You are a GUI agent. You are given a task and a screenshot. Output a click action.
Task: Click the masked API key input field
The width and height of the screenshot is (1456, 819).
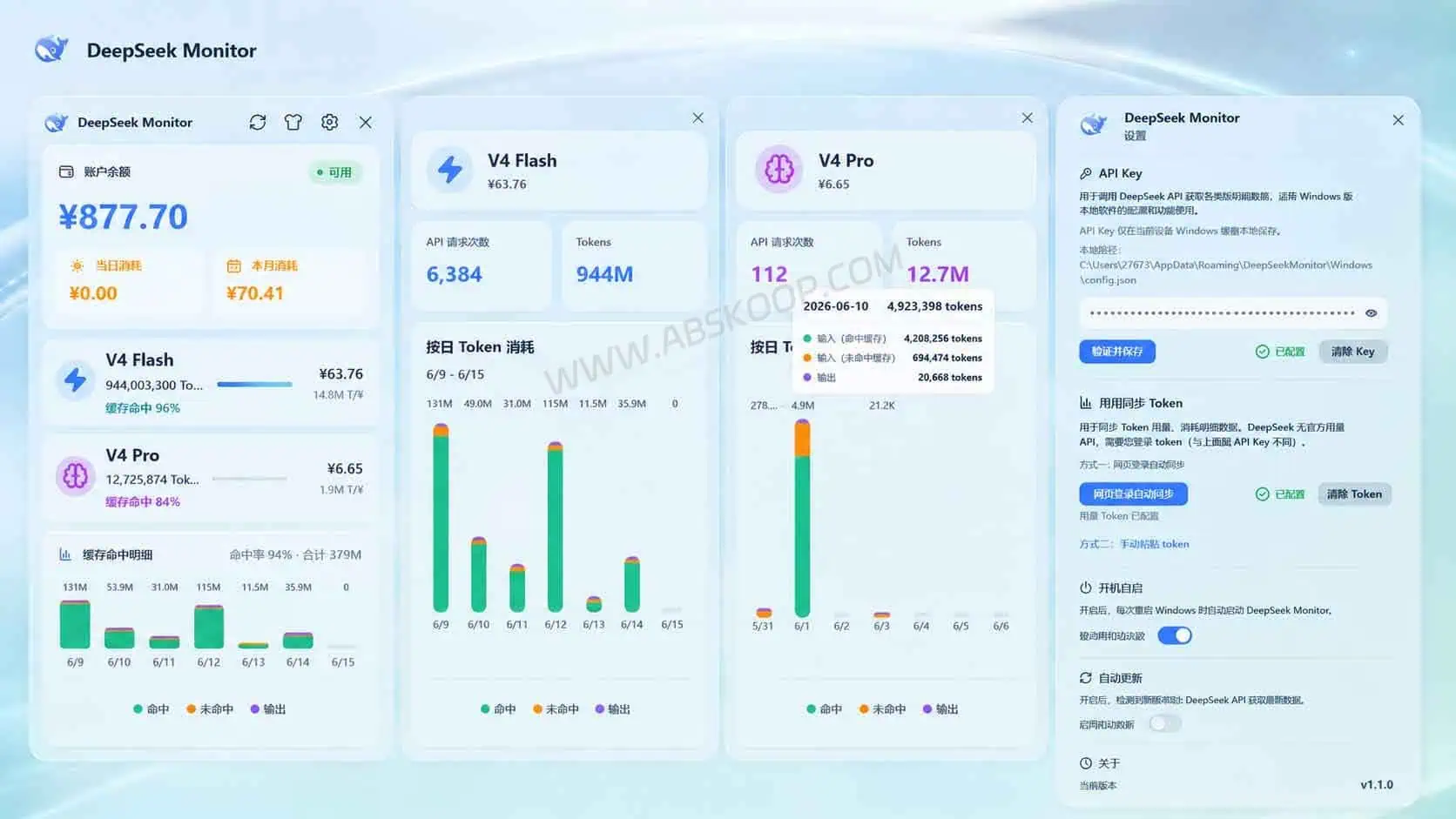click(x=1233, y=313)
